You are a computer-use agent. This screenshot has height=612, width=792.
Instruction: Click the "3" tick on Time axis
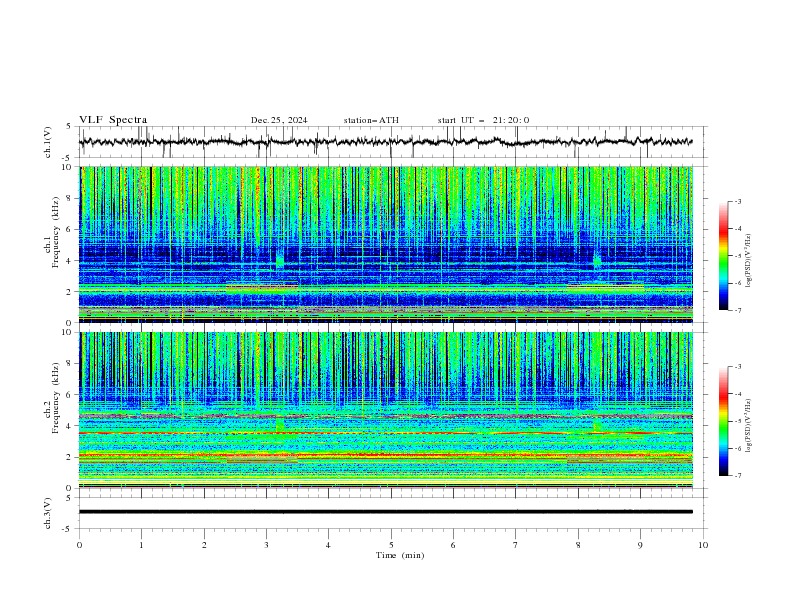266,545
